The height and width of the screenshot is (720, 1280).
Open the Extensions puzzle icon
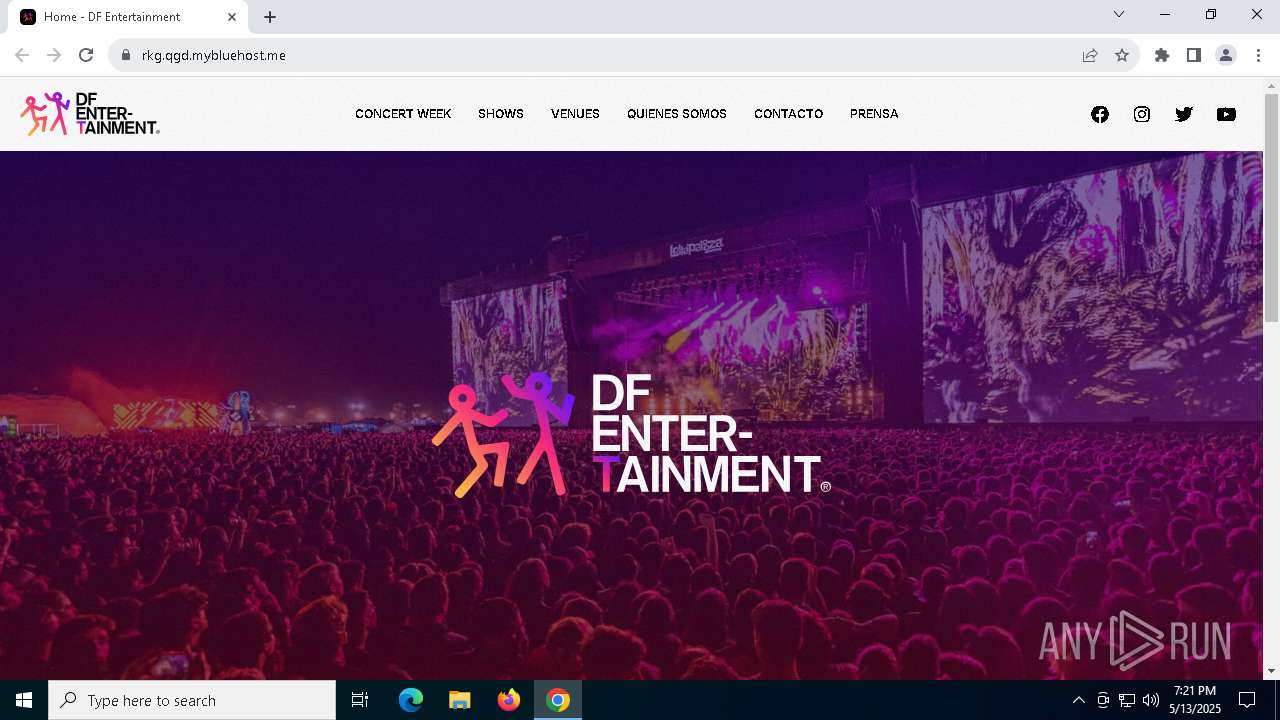pos(1162,55)
